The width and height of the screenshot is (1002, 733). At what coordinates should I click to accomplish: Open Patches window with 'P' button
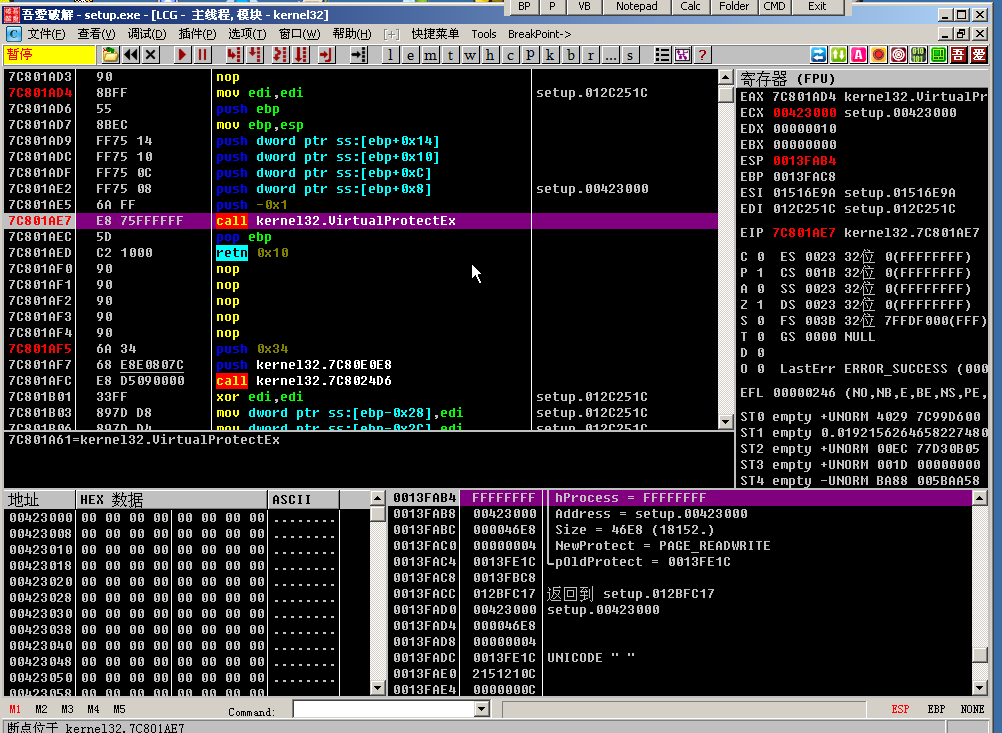pos(530,55)
